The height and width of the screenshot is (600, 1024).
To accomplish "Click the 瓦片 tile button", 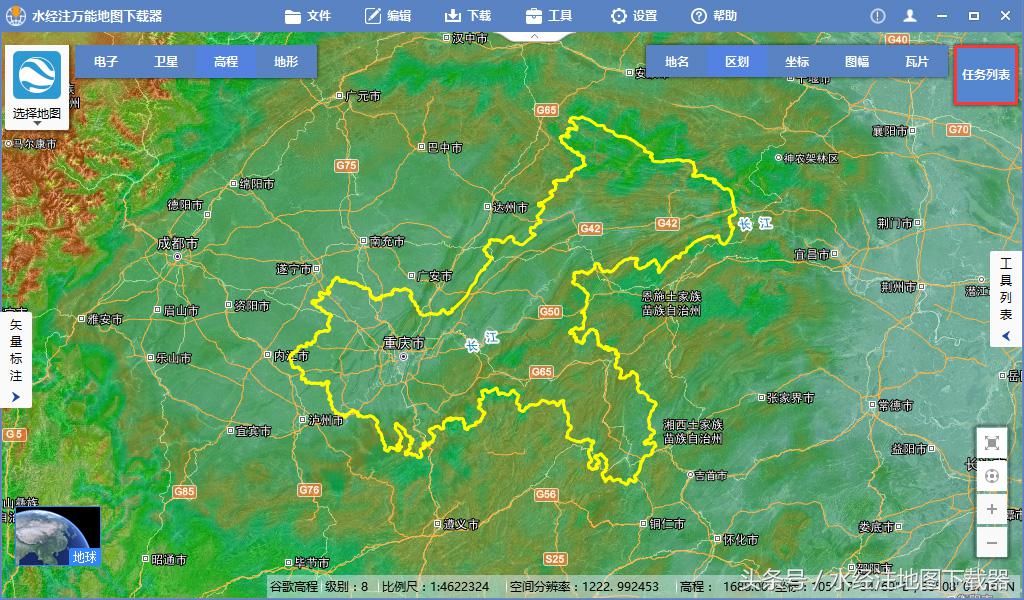I will [x=918, y=61].
